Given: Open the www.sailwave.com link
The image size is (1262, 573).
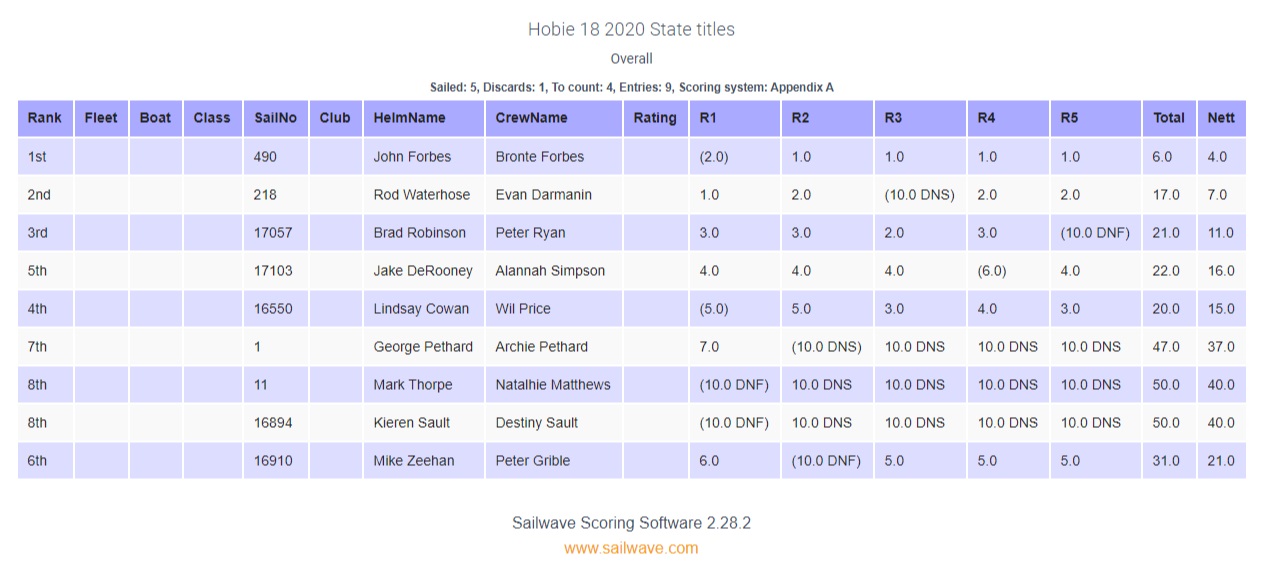Looking at the screenshot, I should point(631,548).
